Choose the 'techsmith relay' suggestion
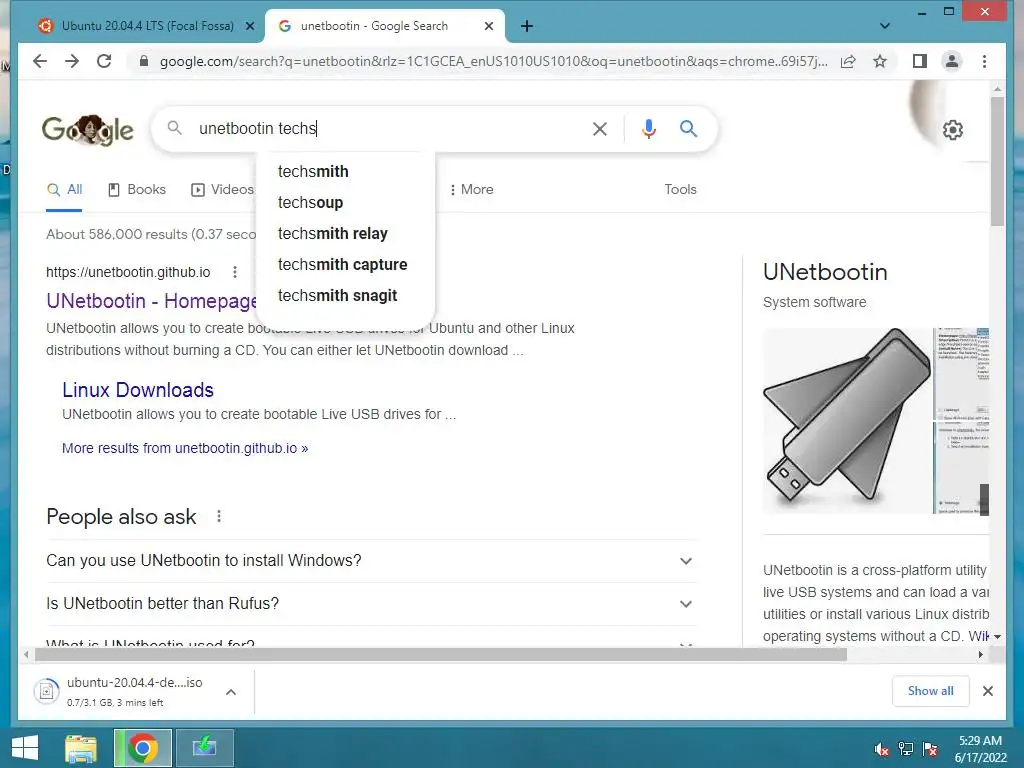1024x768 pixels. click(346, 234)
